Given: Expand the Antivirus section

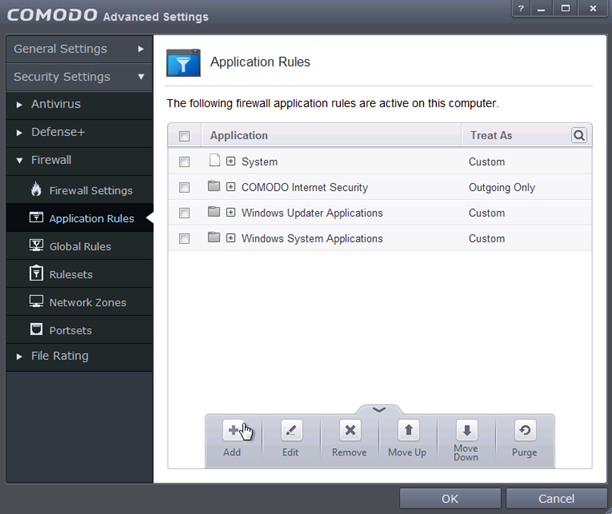Looking at the screenshot, I should [79, 104].
